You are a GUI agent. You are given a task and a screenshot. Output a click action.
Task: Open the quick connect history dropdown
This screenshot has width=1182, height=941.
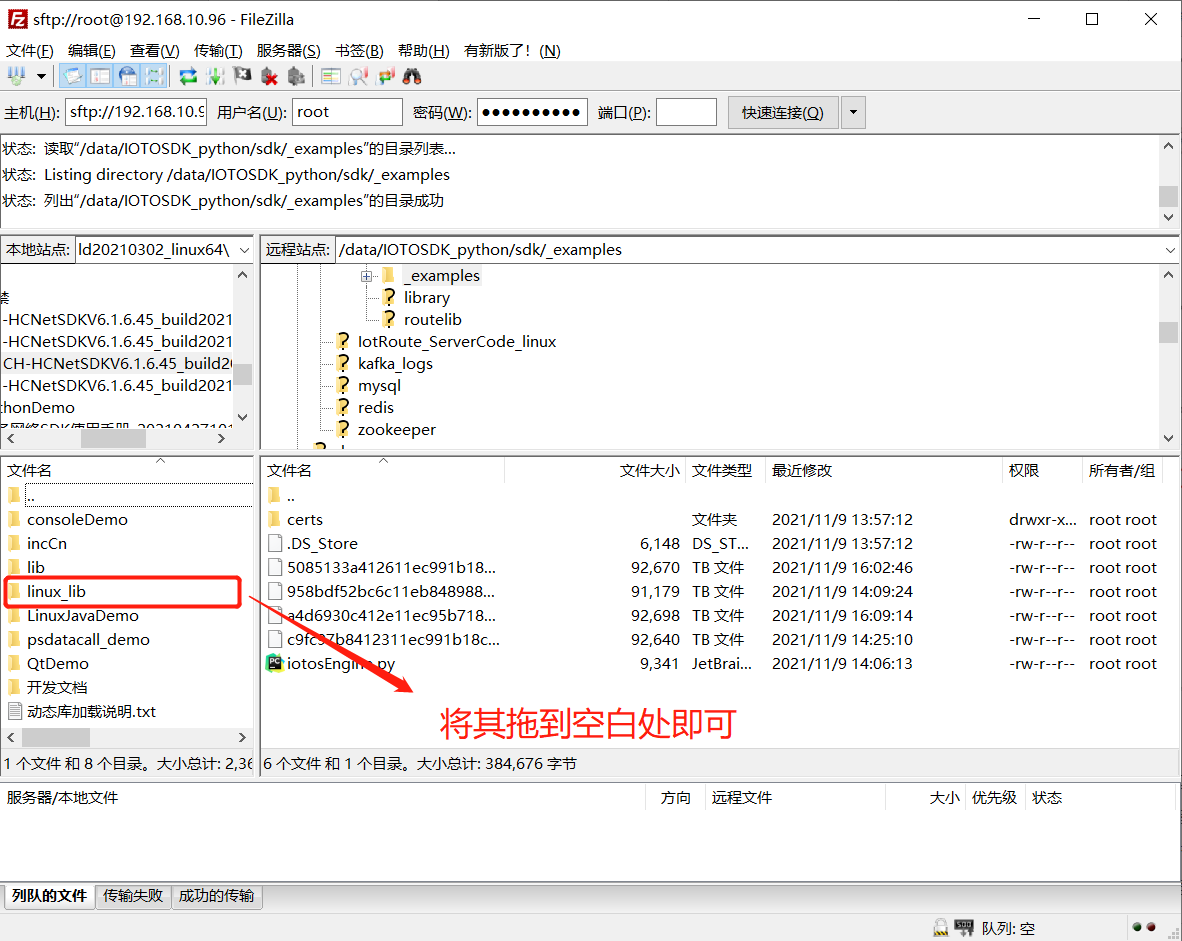click(x=853, y=113)
